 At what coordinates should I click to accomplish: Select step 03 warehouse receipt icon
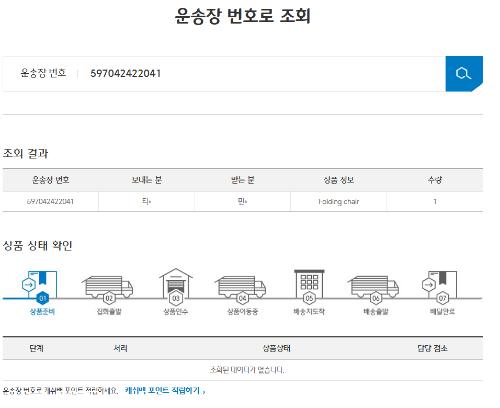(x=176, y=283)
